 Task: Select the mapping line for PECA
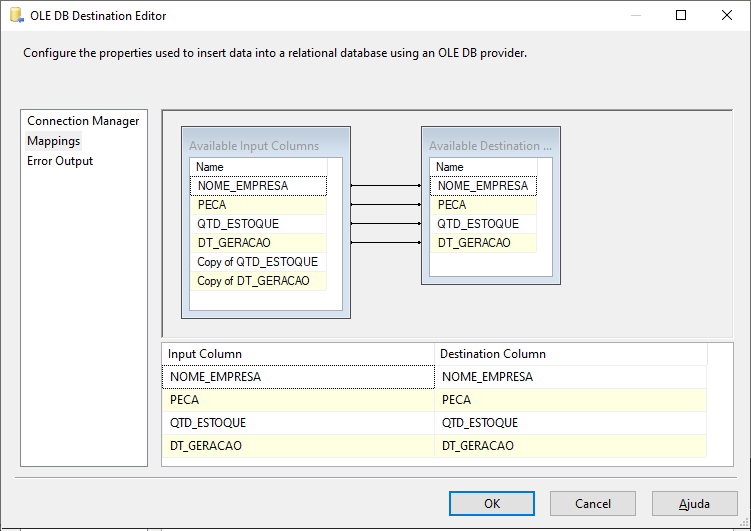[386, 204]
